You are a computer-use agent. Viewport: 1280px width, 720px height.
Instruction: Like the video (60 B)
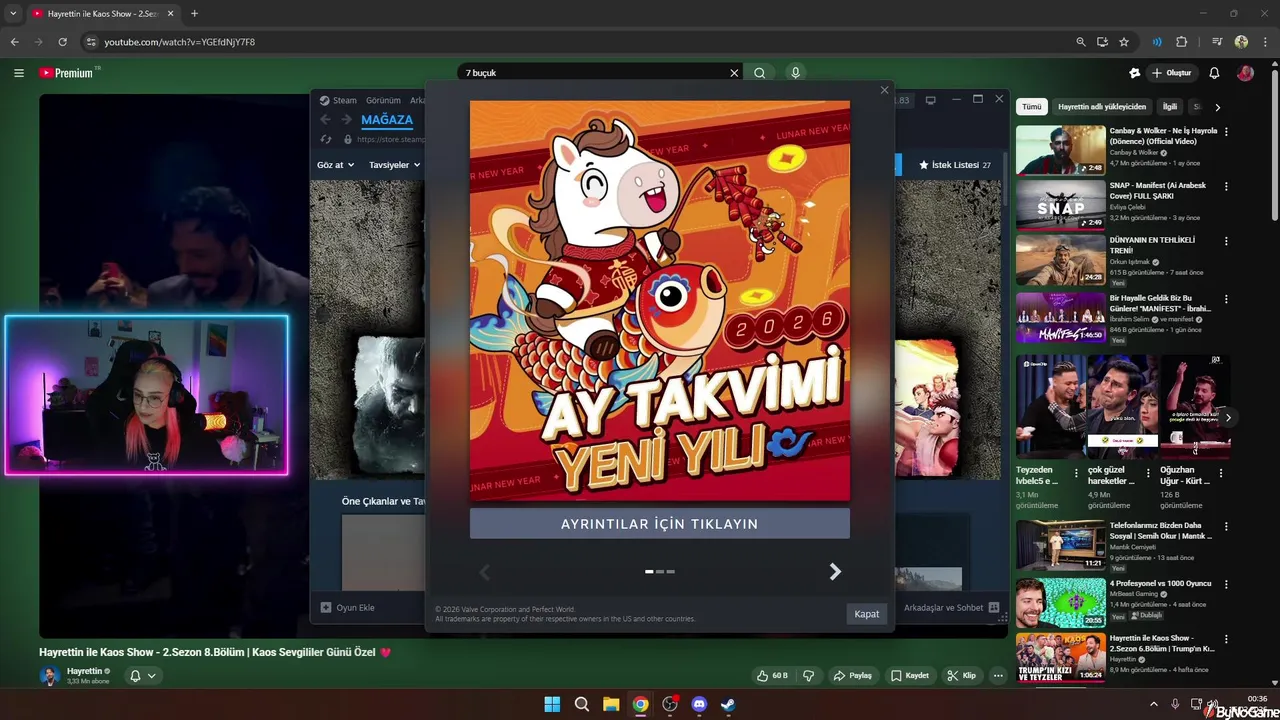(x=772, y=675)
